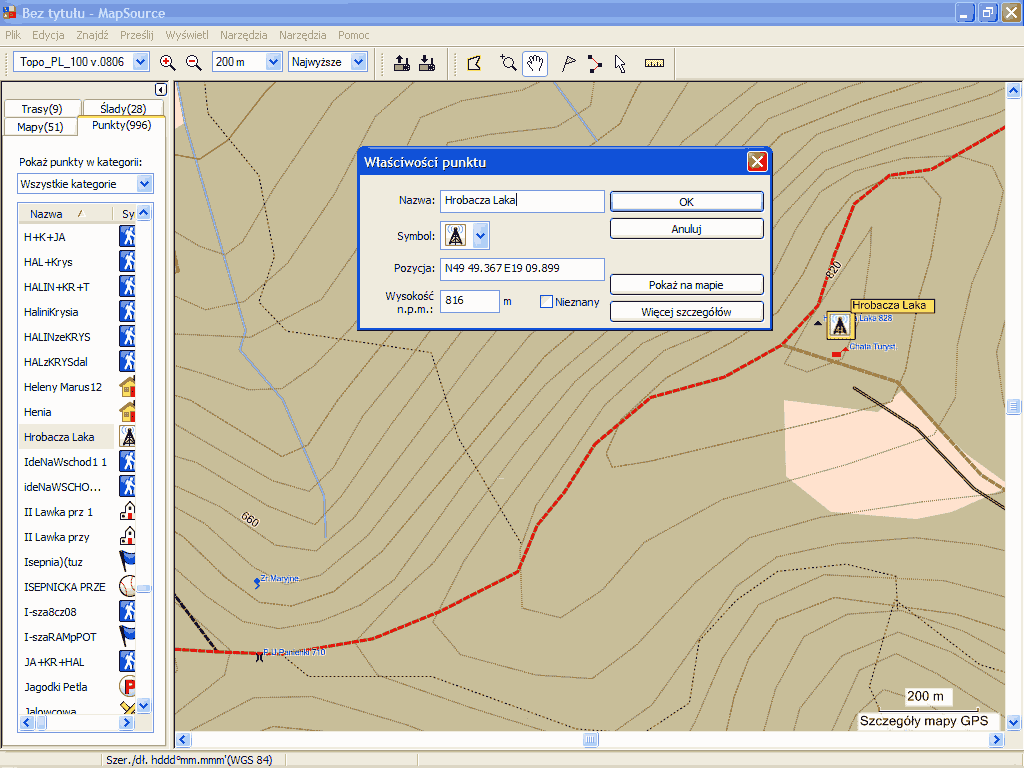Select the zoom tool in toolbar
This screenshot has height=768, width=1024.
coord(507,63)
